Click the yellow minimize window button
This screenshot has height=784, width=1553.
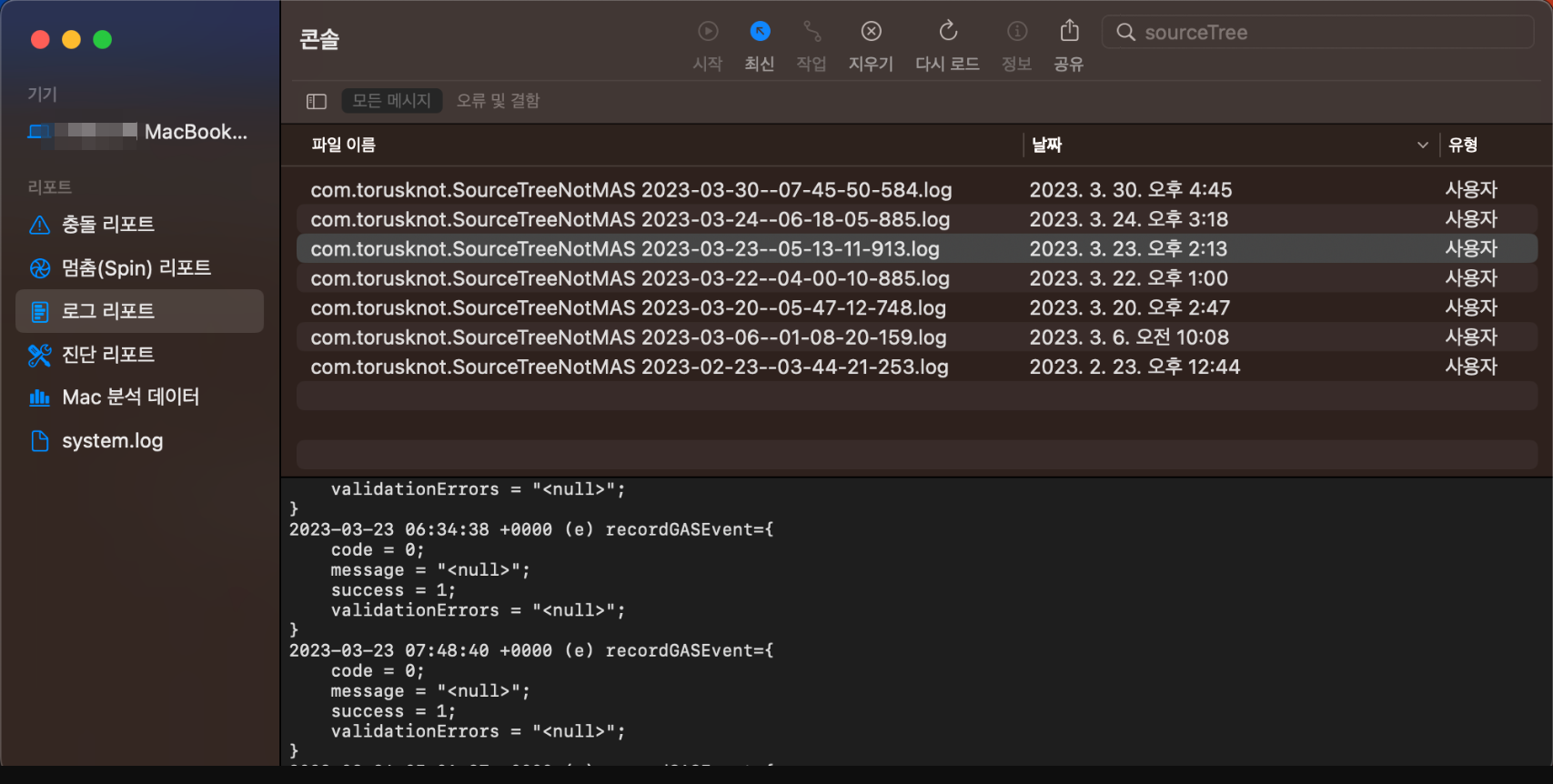(x=71, y=39)
